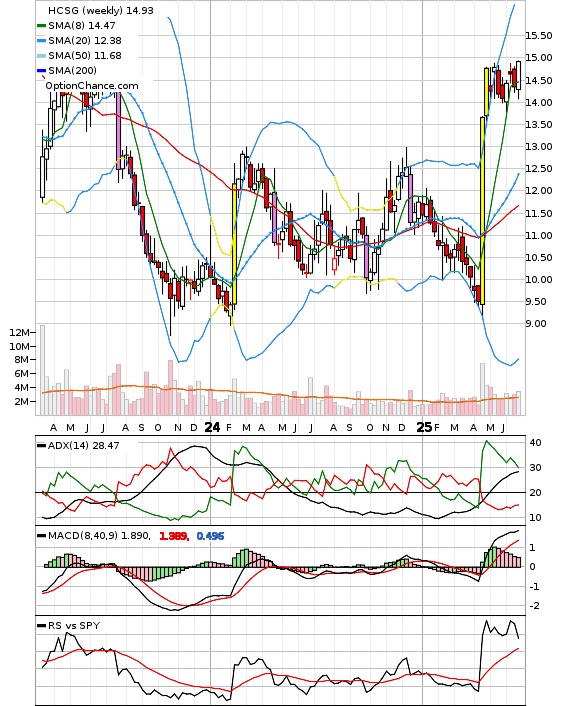Select the SMA(50) 11.68 legend label

tap(85, 55)
